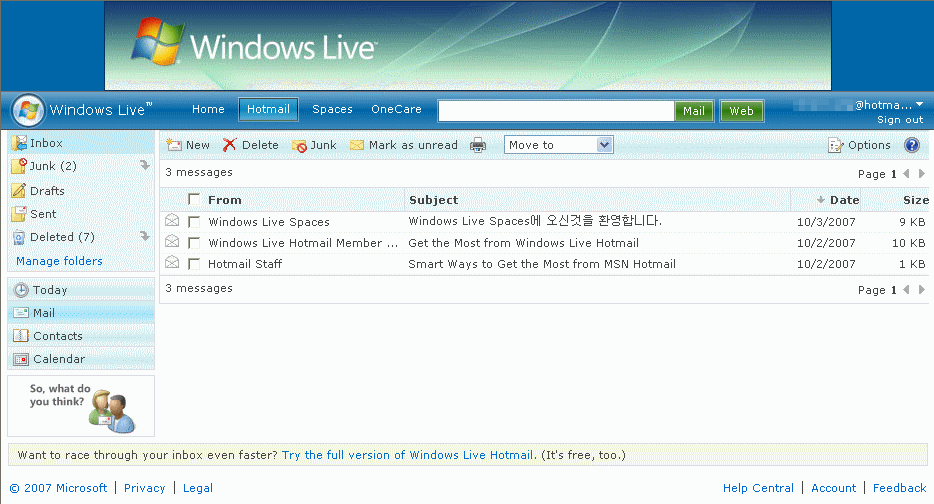Open the blue Help question icon
The width and height of the screenshot is (934, 504).
911,145
